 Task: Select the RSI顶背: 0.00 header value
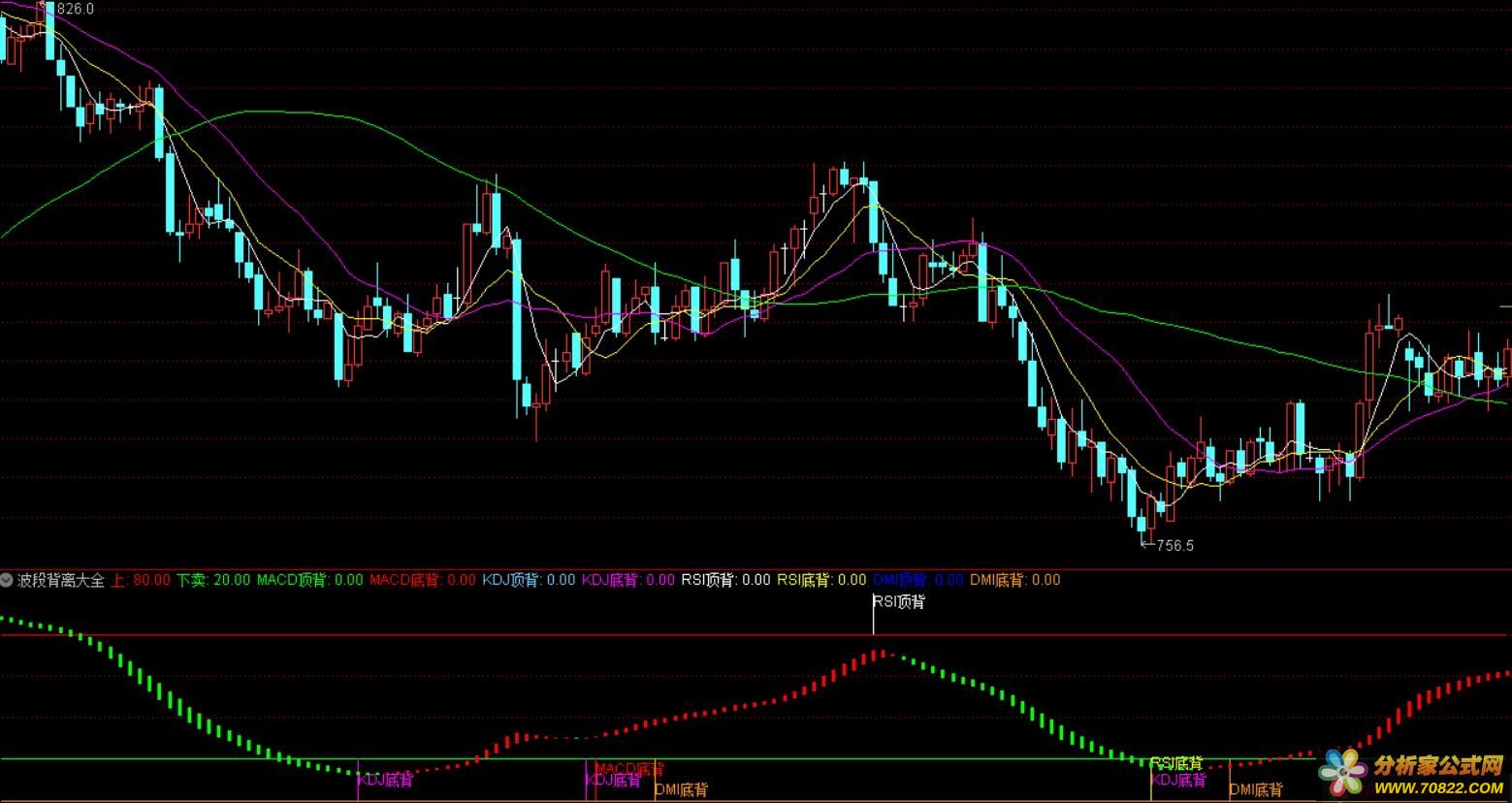click(725, 580)
